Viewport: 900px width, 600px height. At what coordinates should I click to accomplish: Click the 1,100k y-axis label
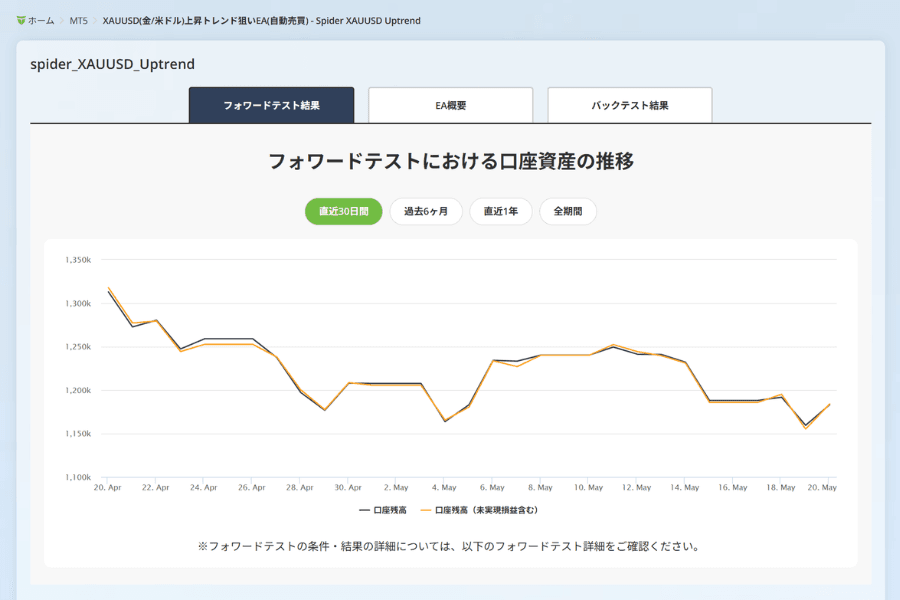tap(78, 477)
